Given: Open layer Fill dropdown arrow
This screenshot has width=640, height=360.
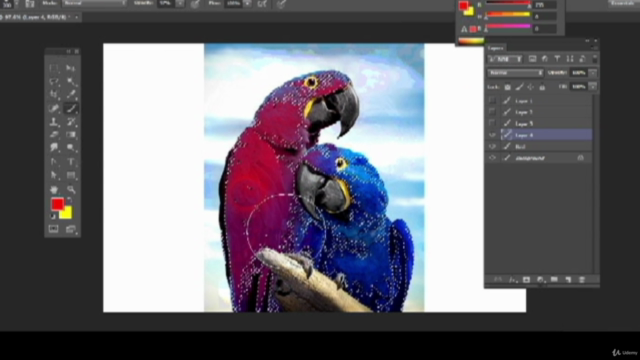Looking at the screenshot, I should (593, 87).
